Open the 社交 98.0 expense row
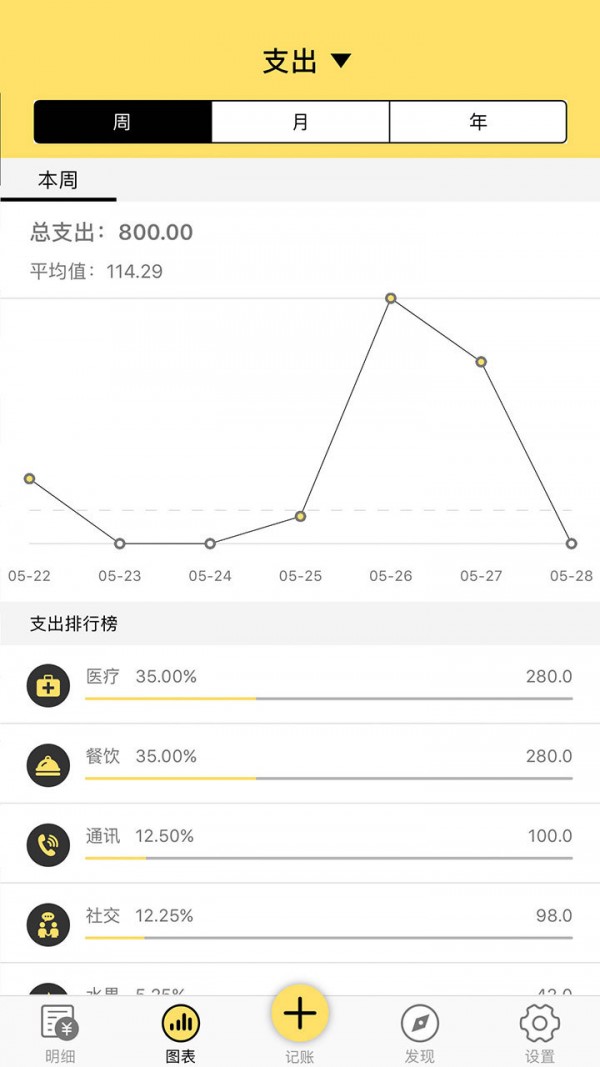The image size is (600, 1067). tap(328, 923)
